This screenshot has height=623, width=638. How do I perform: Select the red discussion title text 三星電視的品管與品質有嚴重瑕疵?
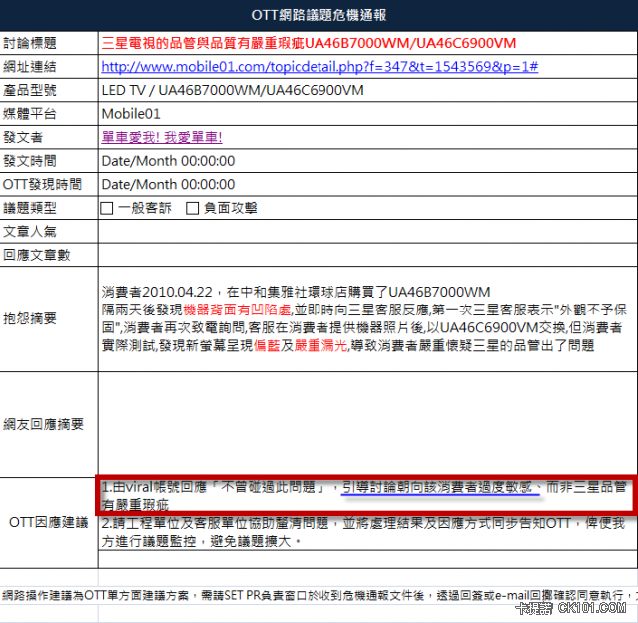click(x=203, y=43)
